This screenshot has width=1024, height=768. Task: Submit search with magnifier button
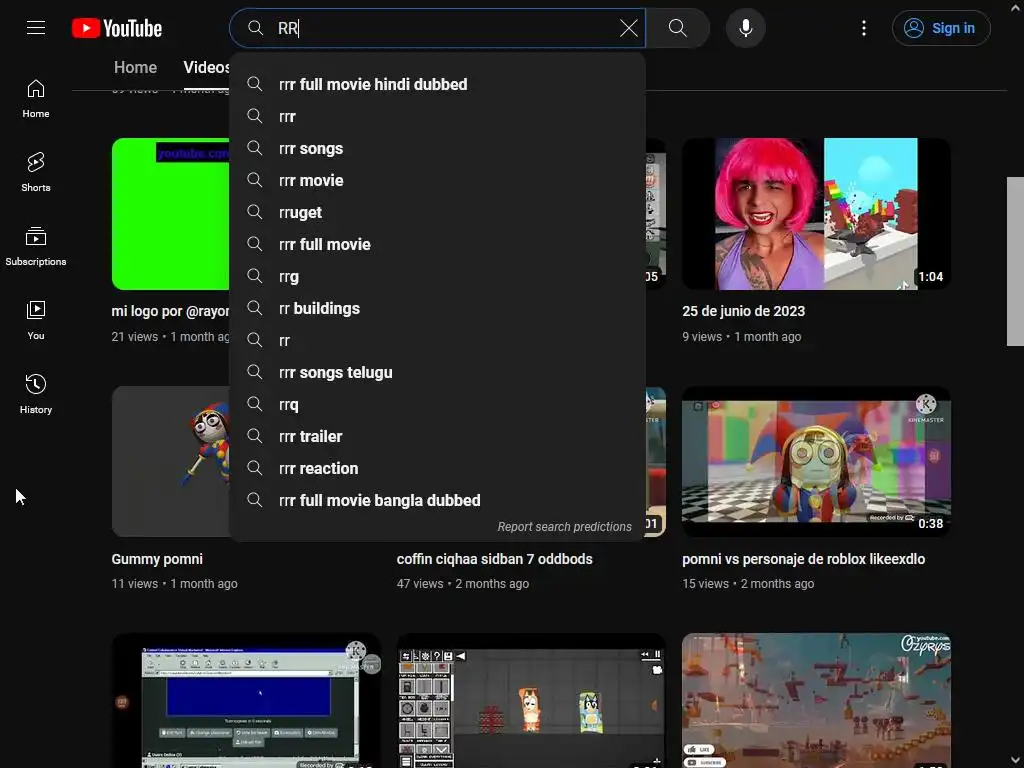677,28
